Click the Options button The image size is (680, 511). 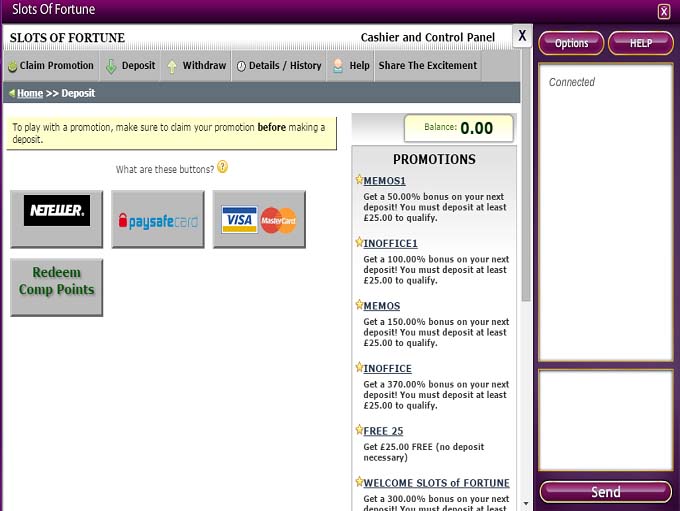(x=571, y=43)
